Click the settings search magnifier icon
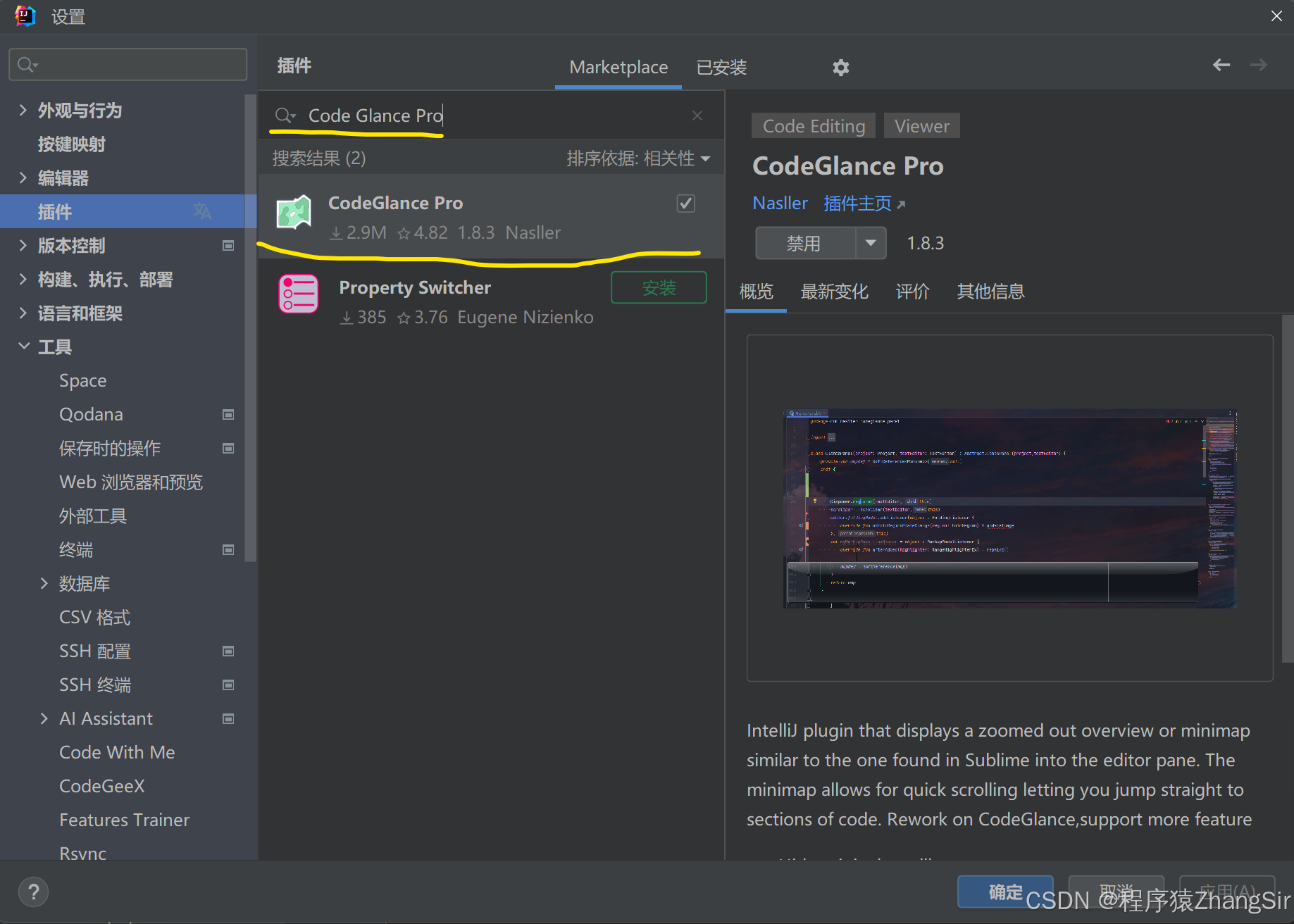 27,65
